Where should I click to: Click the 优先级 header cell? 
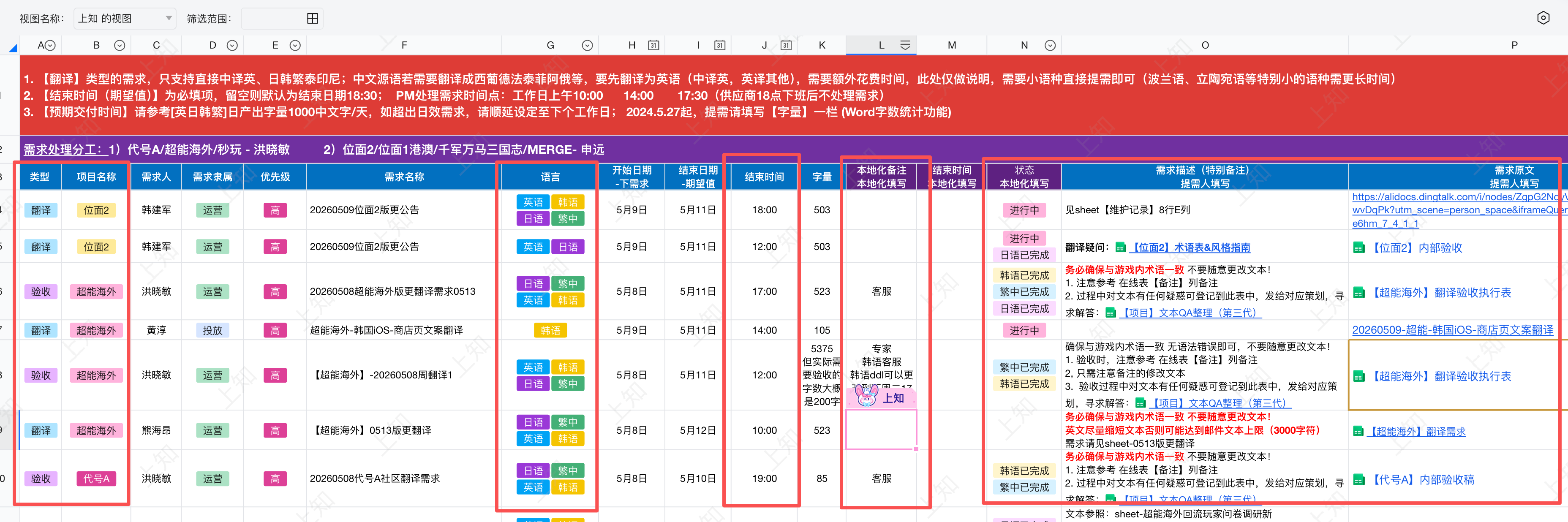275,177
